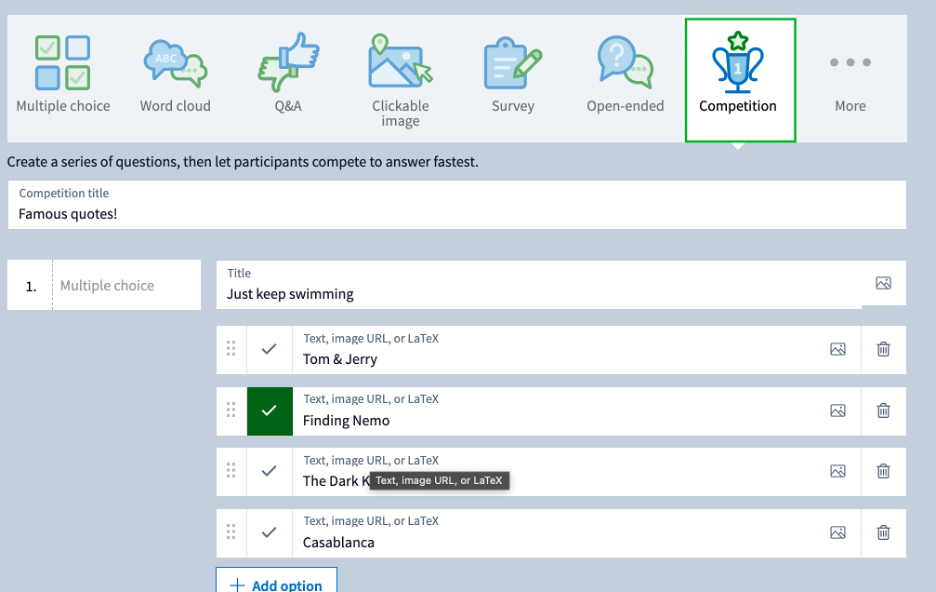Select the Open-ended activity type
Image resolution: width=936 pixels, height=592 pixels.
click(x=625, y=76)
